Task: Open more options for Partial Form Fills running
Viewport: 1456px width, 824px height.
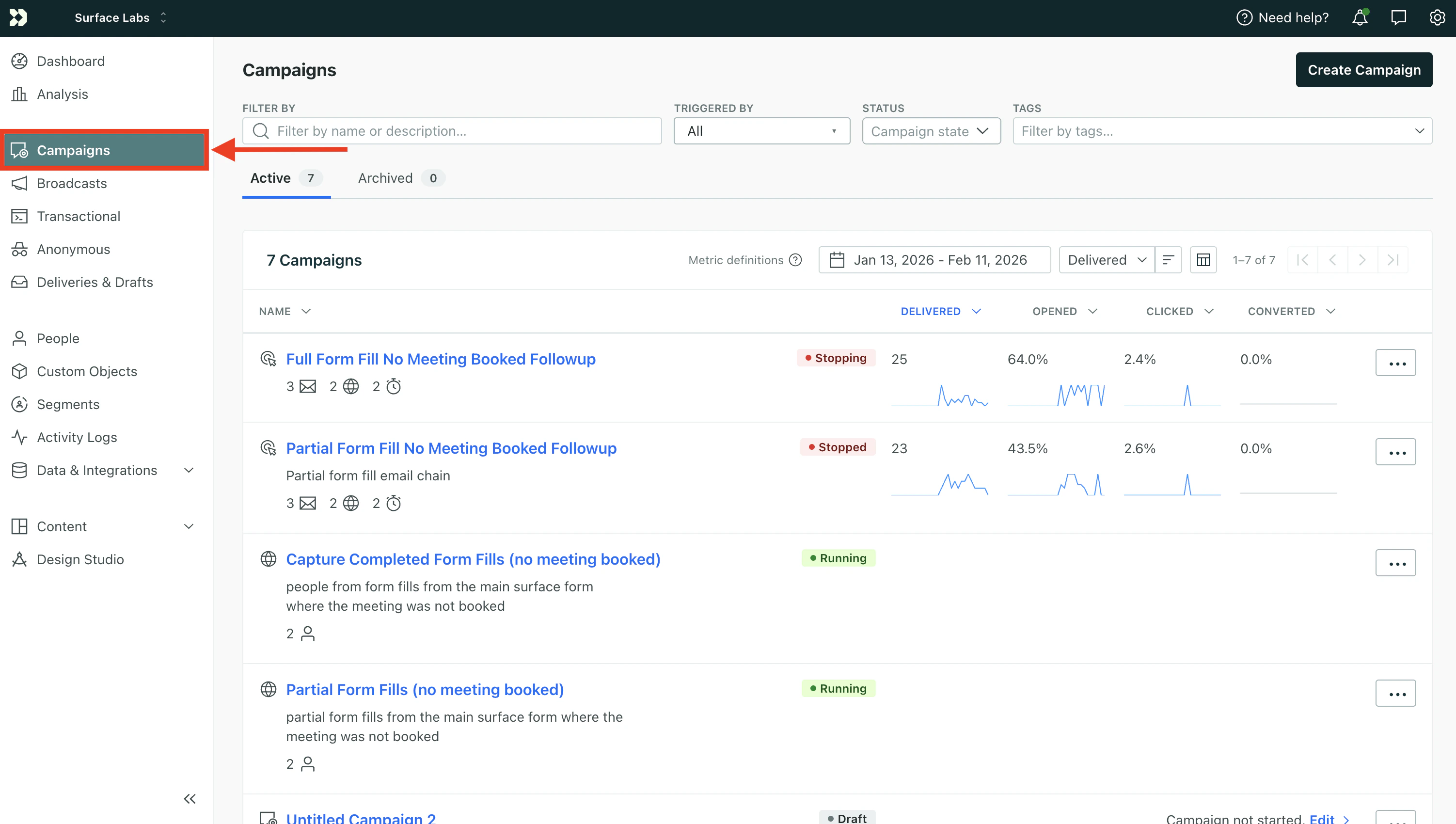Action: [x=1395, y=693]
